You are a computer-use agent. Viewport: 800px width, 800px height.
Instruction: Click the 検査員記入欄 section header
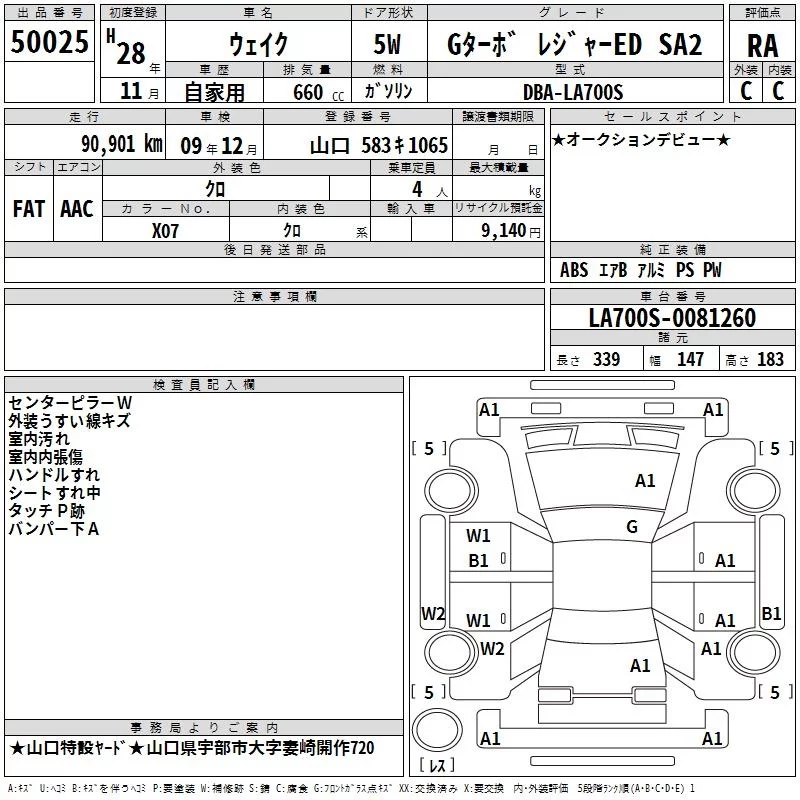click(204, 385)
